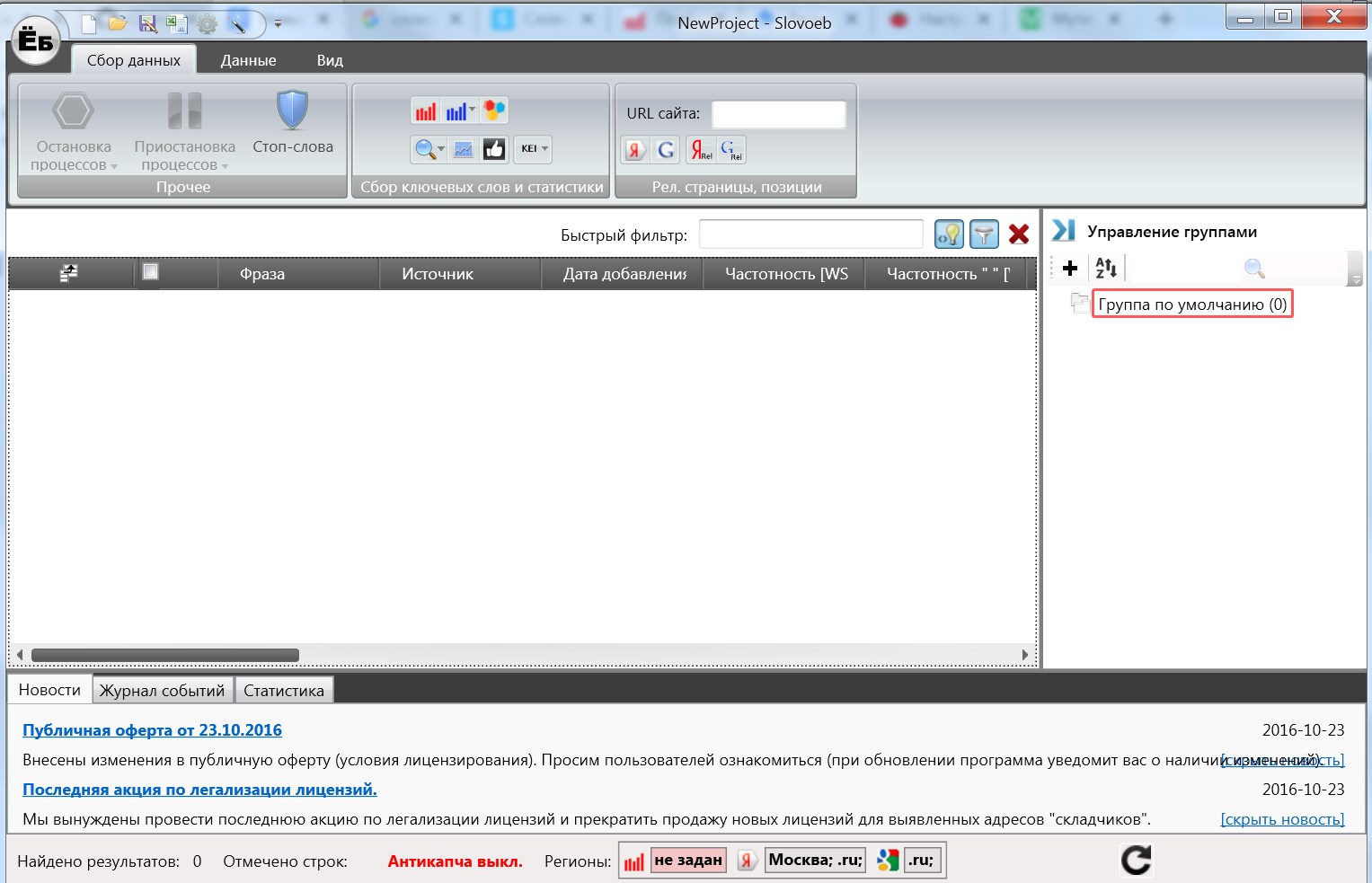Collapse the Управление группами panel arrow
This screenshot has width=1372, height=883.
click(x=1064, y=231)
